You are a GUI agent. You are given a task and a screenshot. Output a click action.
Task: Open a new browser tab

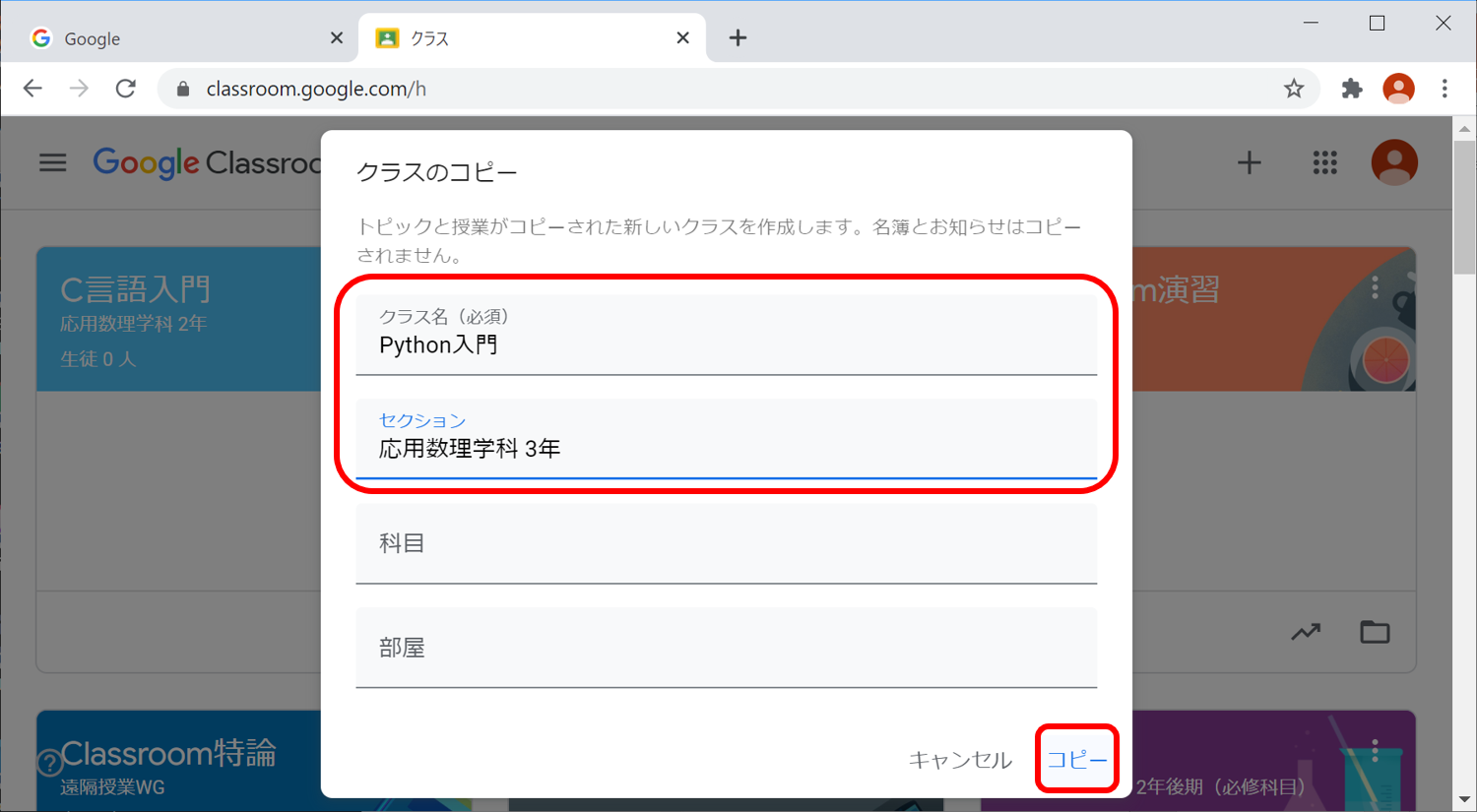click(738, 38)
